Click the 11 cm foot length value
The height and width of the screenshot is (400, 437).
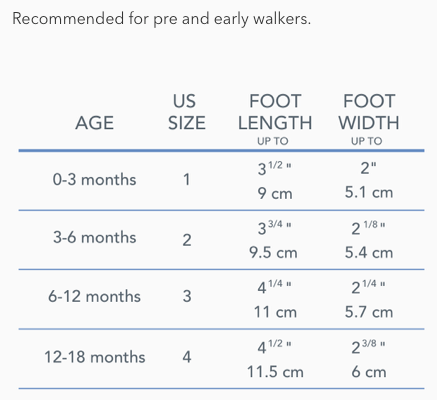[275, 312]
